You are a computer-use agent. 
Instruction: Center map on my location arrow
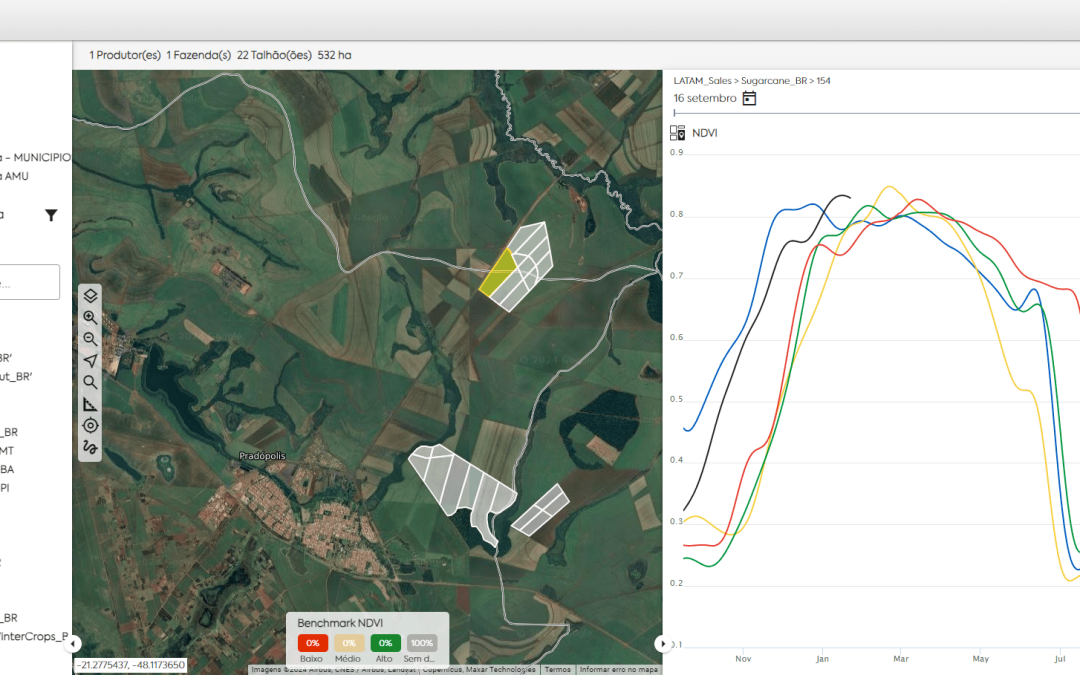(90, 361)
